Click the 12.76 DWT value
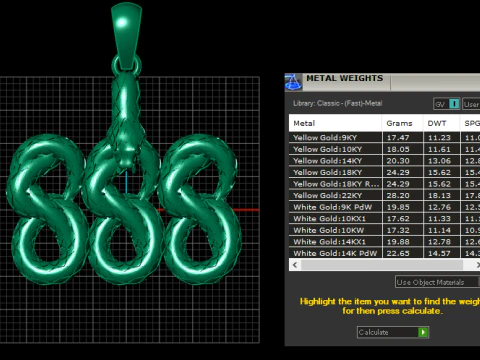Screen dimensions: 480x360 439,207
